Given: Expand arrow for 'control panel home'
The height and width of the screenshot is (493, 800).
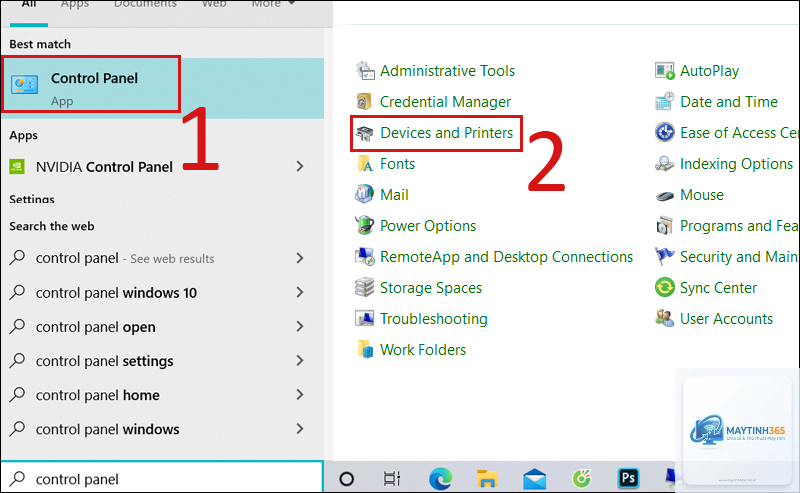Looking at the screenshot, I should (x=300, y=395).
